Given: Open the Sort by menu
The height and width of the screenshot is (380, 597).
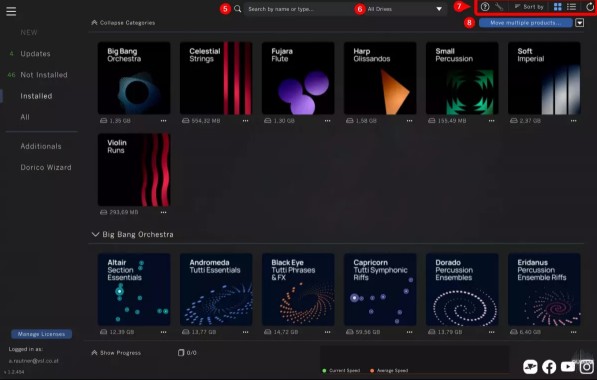Looking at the screenshot, I should [529, 6].
